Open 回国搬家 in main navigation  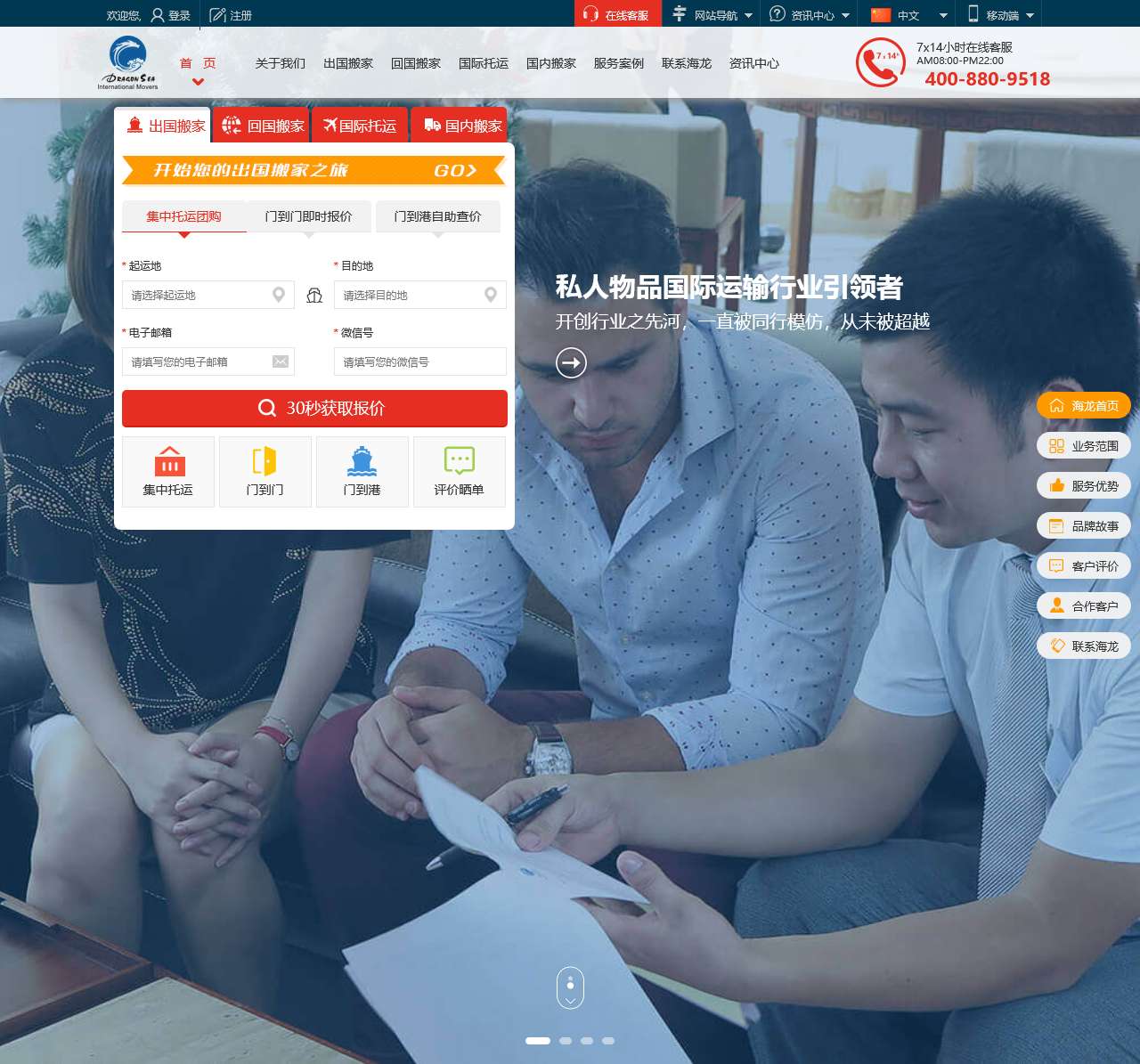click(x=416, y=63)
